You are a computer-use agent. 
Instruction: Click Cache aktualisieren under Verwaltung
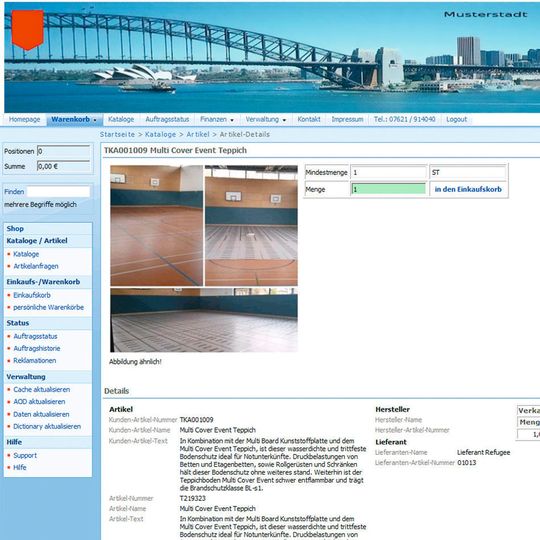coord(42,390)
